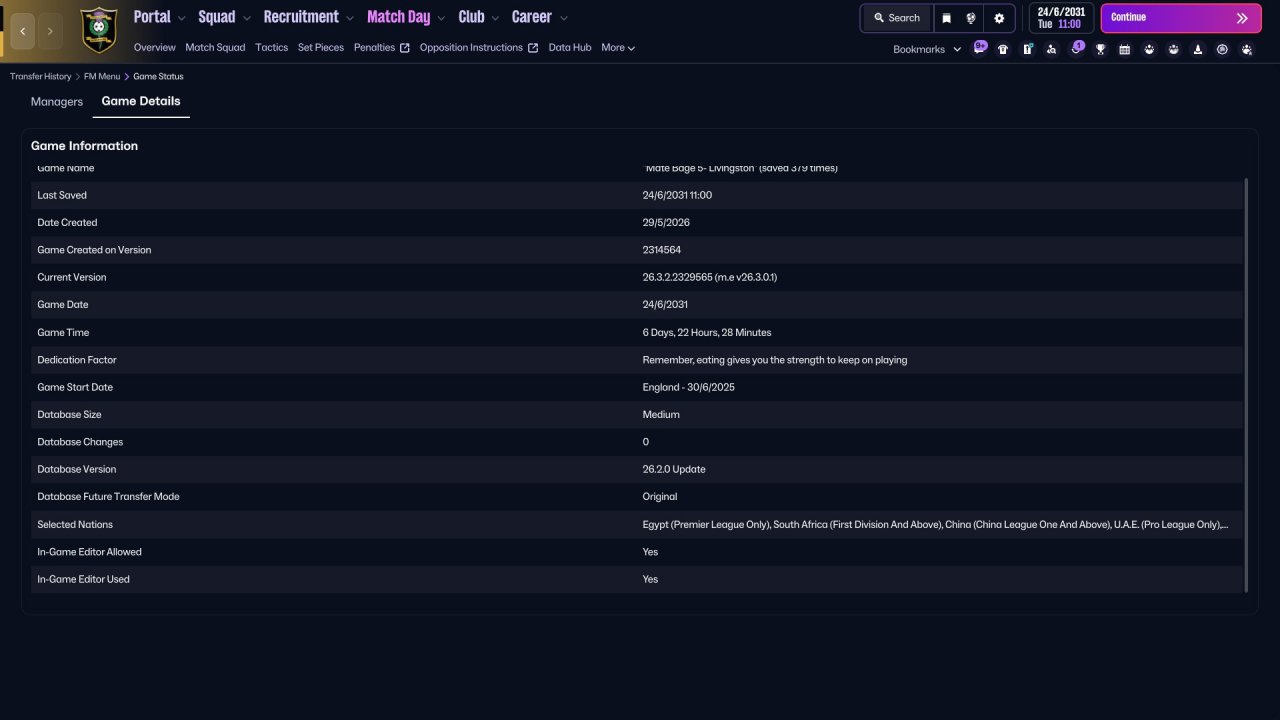Click the Game Information vertical scrollbar

pos(1246,385)
